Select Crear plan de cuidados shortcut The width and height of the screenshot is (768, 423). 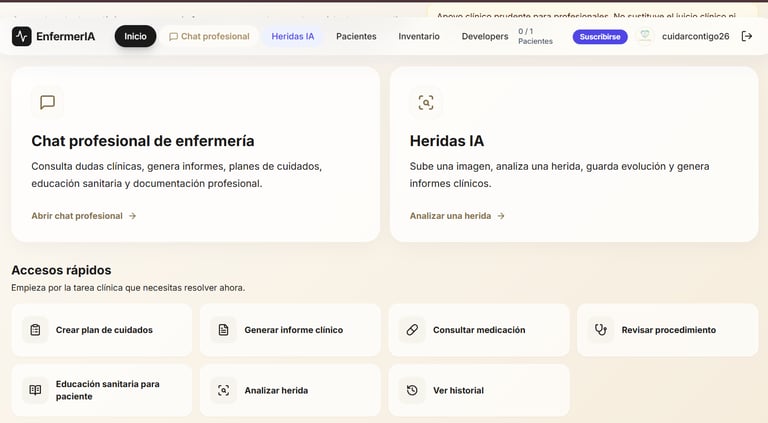pyautogui.click(x=102, y=330)
